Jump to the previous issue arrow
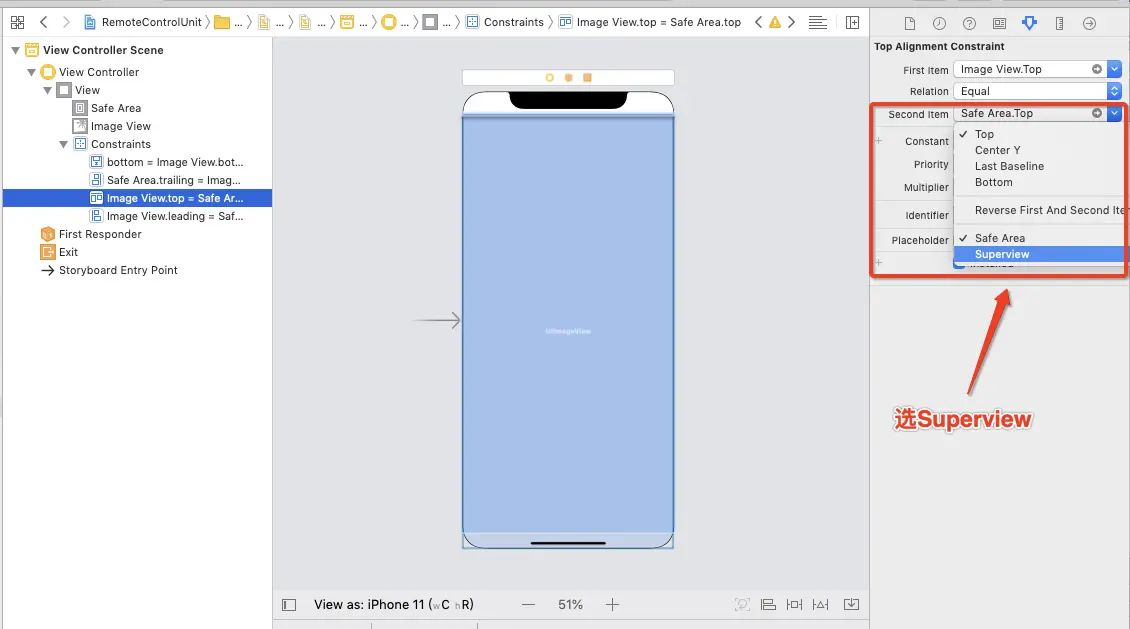The image size is (1130, 629). 758,22
